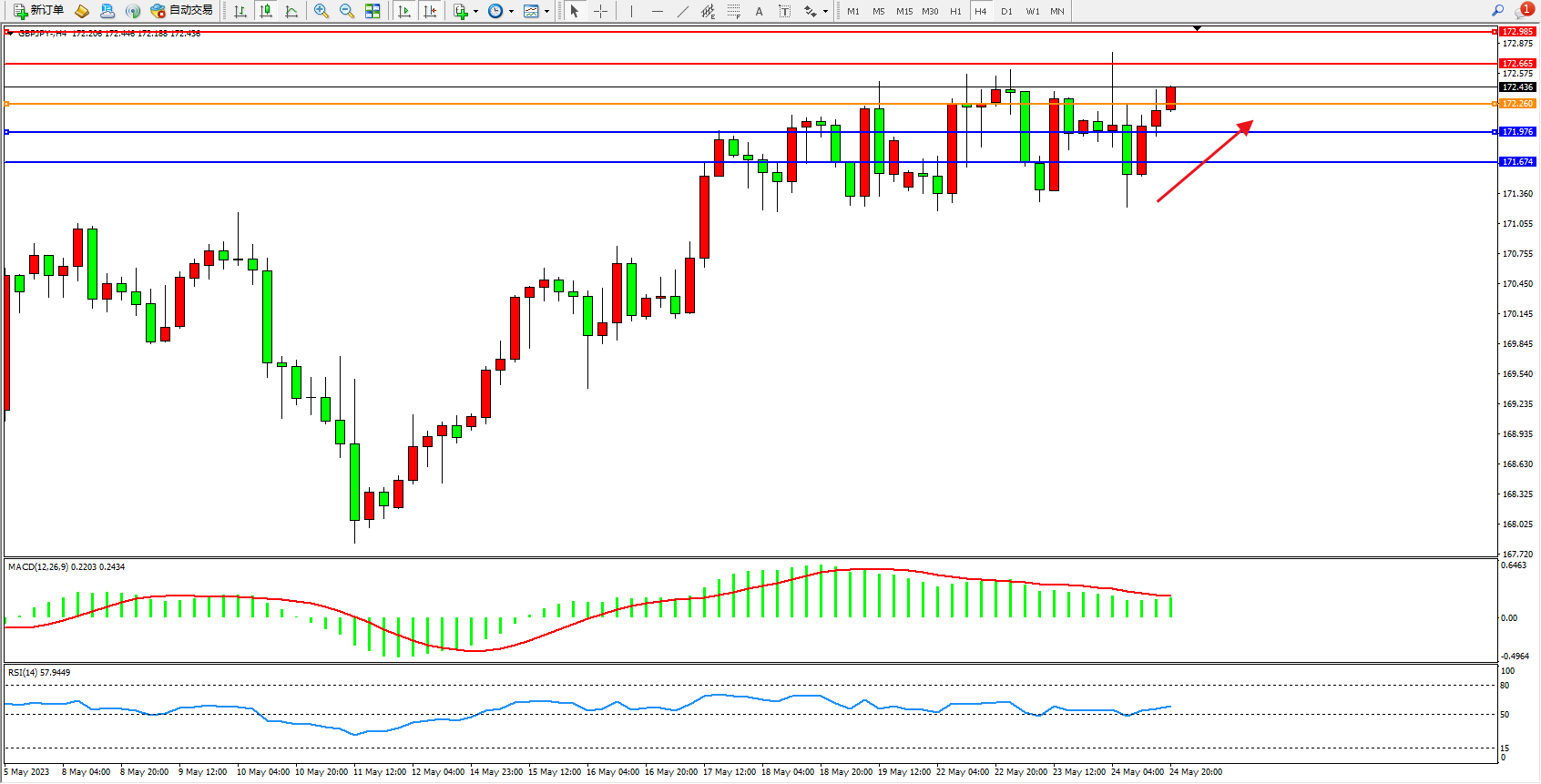Open the periodicity clock dropdown
The height and width of the screenshot is (784, 1541).
(x=511, y=12)
